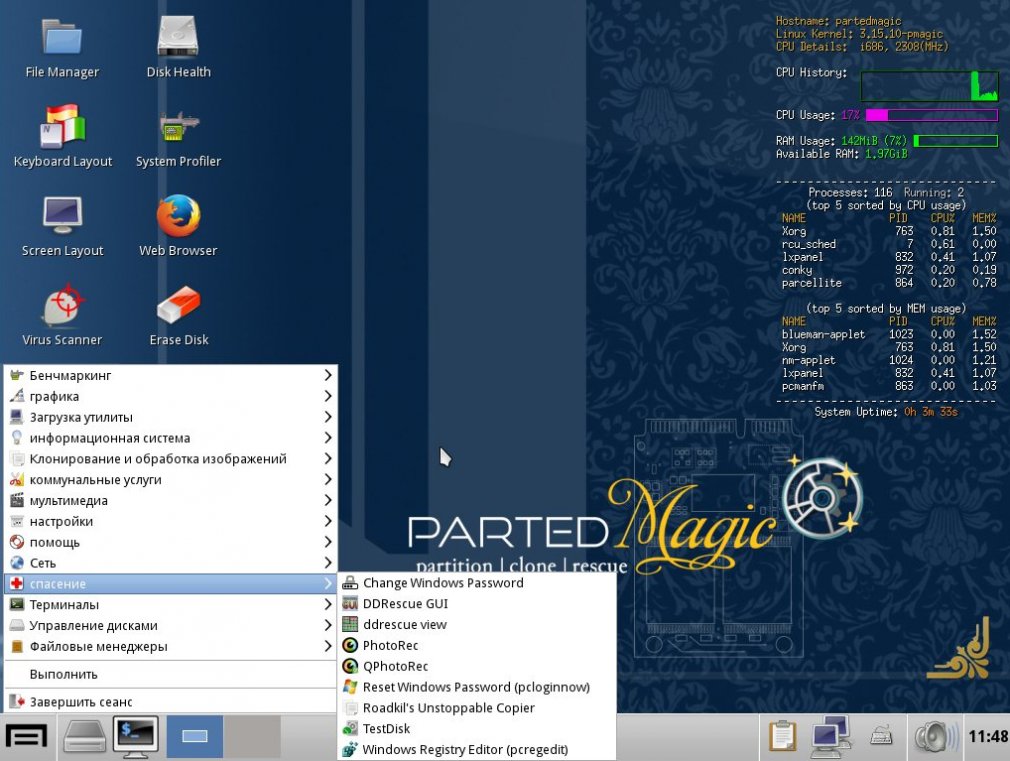Open the Файловые менеджеры menu category
The height and width of the screenshot is (761, 1010).
click(x=171, y=646)
